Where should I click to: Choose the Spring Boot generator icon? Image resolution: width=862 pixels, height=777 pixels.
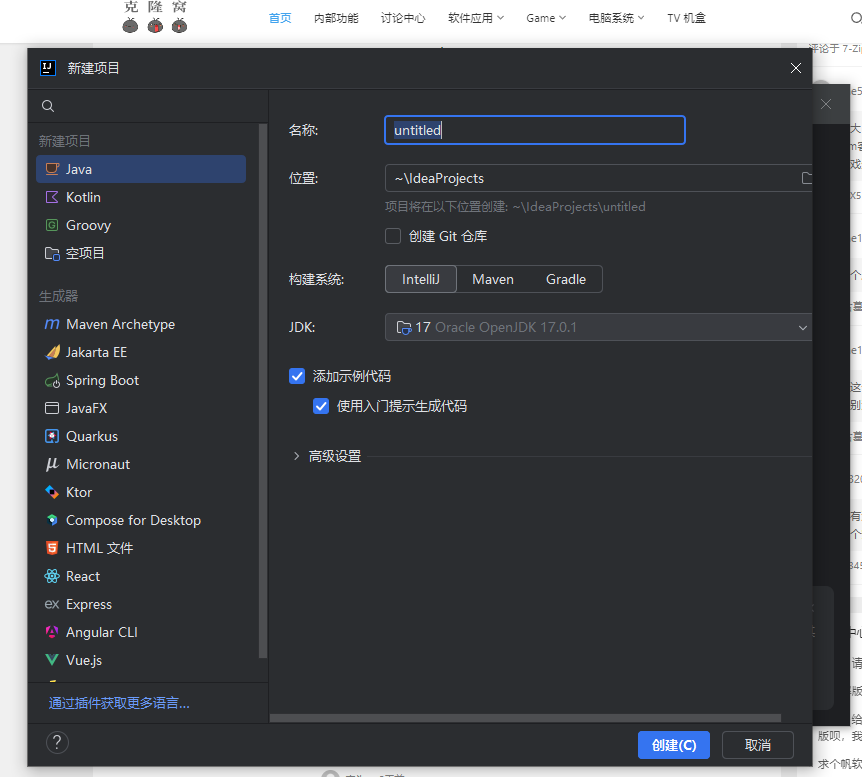coord(52,380)
